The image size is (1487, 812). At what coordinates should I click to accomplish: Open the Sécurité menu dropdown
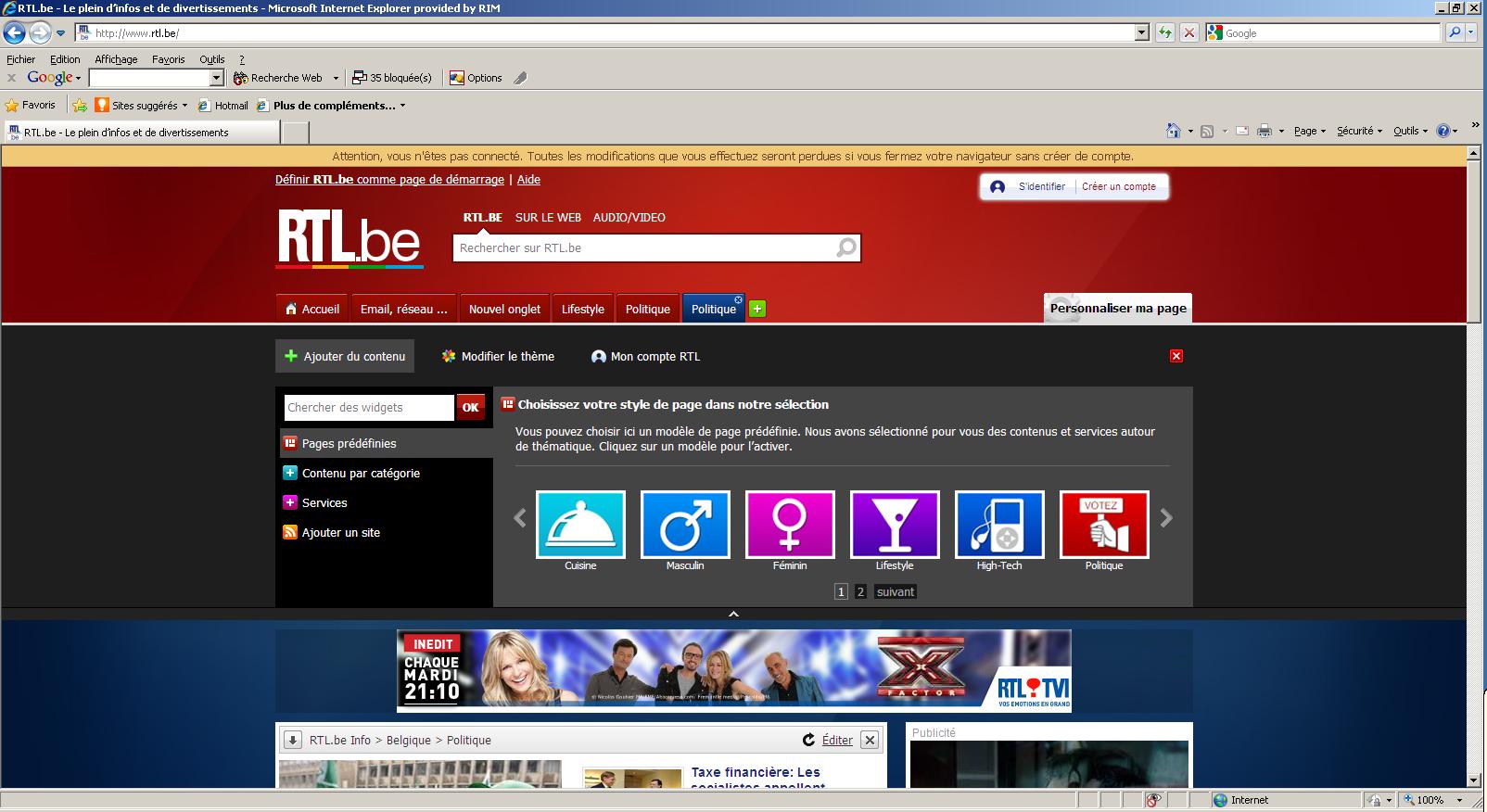point(1359,131)
